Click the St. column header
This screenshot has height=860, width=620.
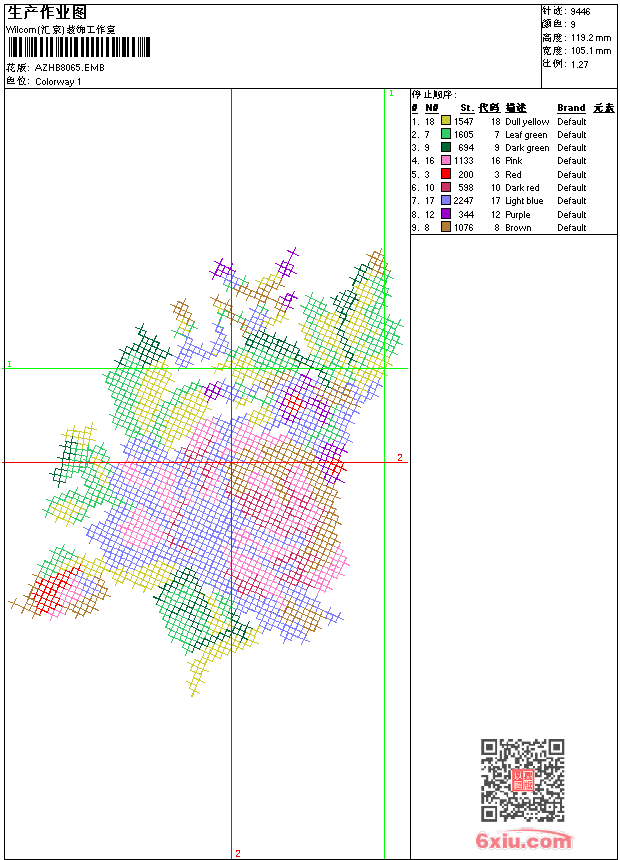(x=466, y=108)
